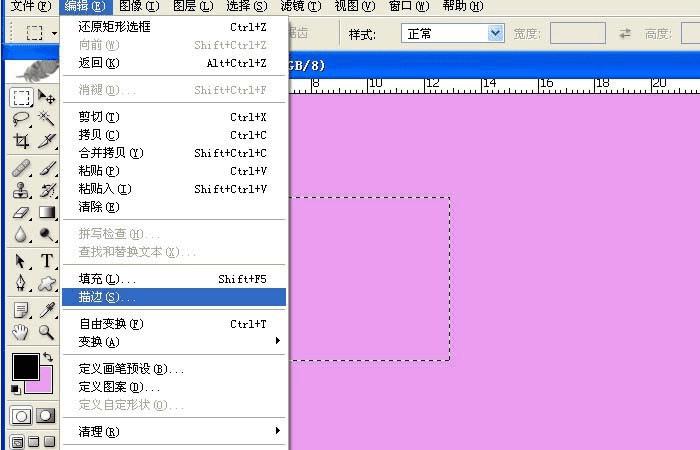Select the Gradient tool
The image size is (700, 450).
click(46, 212)
